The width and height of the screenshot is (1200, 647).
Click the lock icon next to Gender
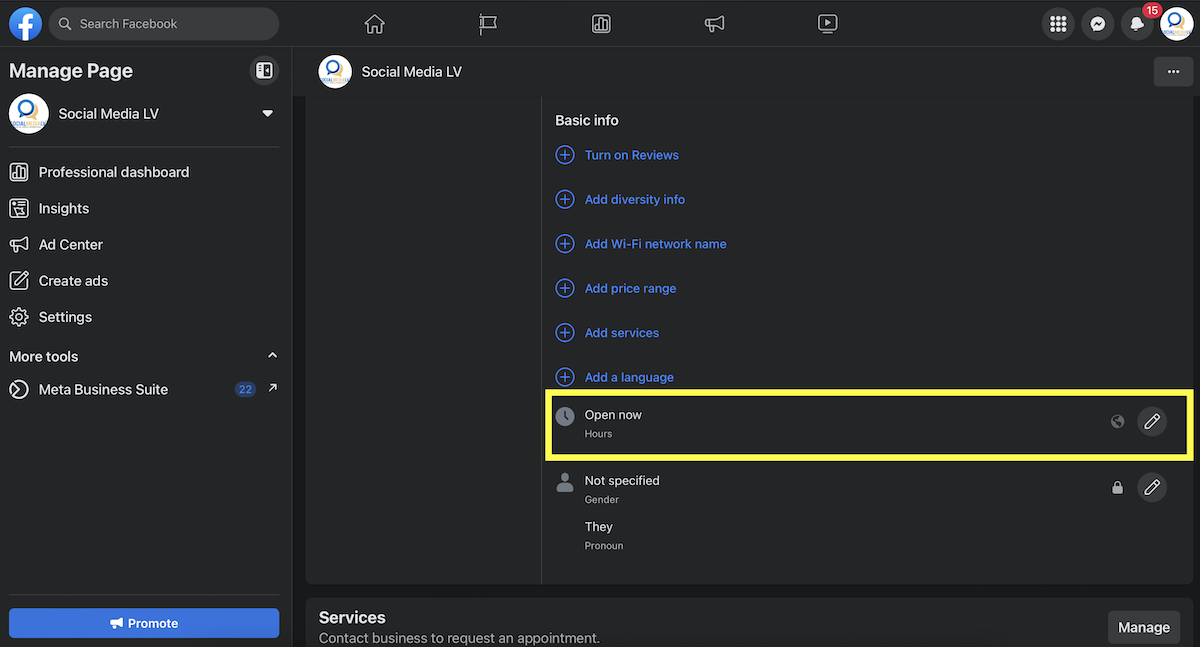pos(1117,487)
